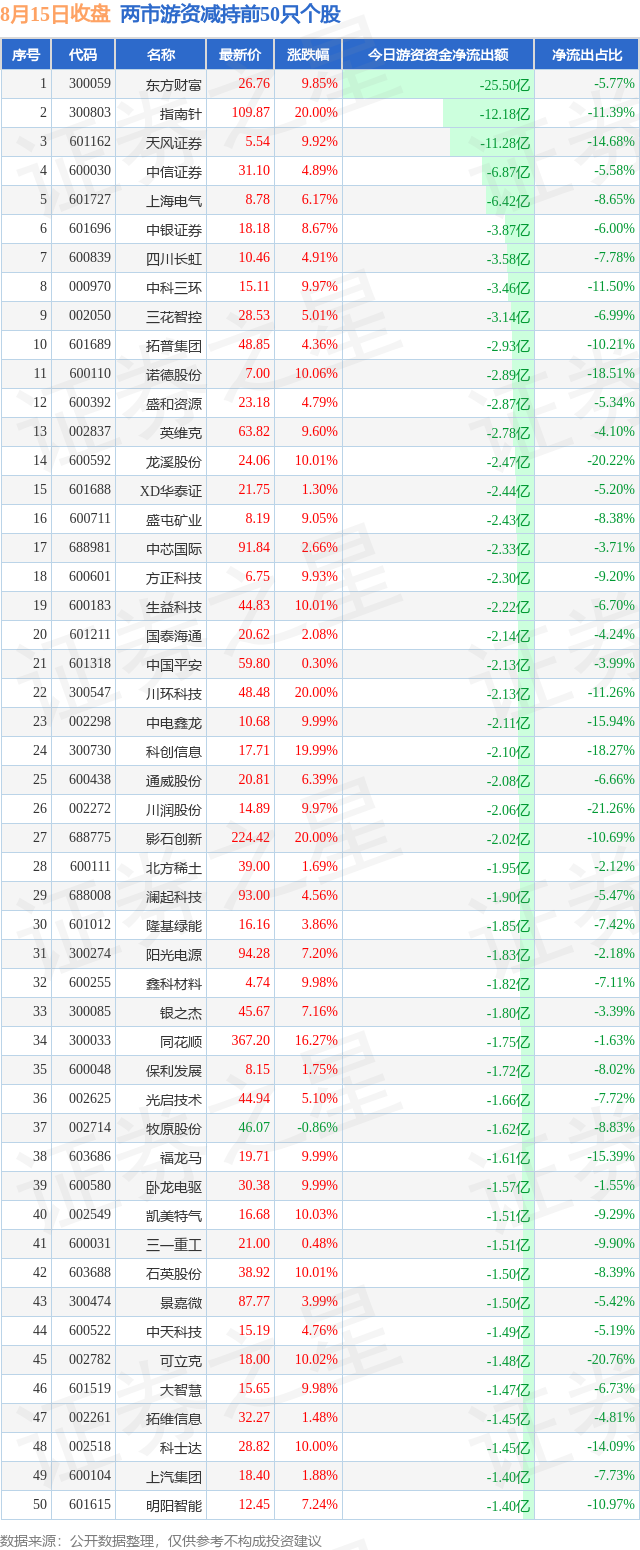Screen dimensions: 640x1550
Task: Select the 上汽集团 stock name
Action: tap(174, 1476)
